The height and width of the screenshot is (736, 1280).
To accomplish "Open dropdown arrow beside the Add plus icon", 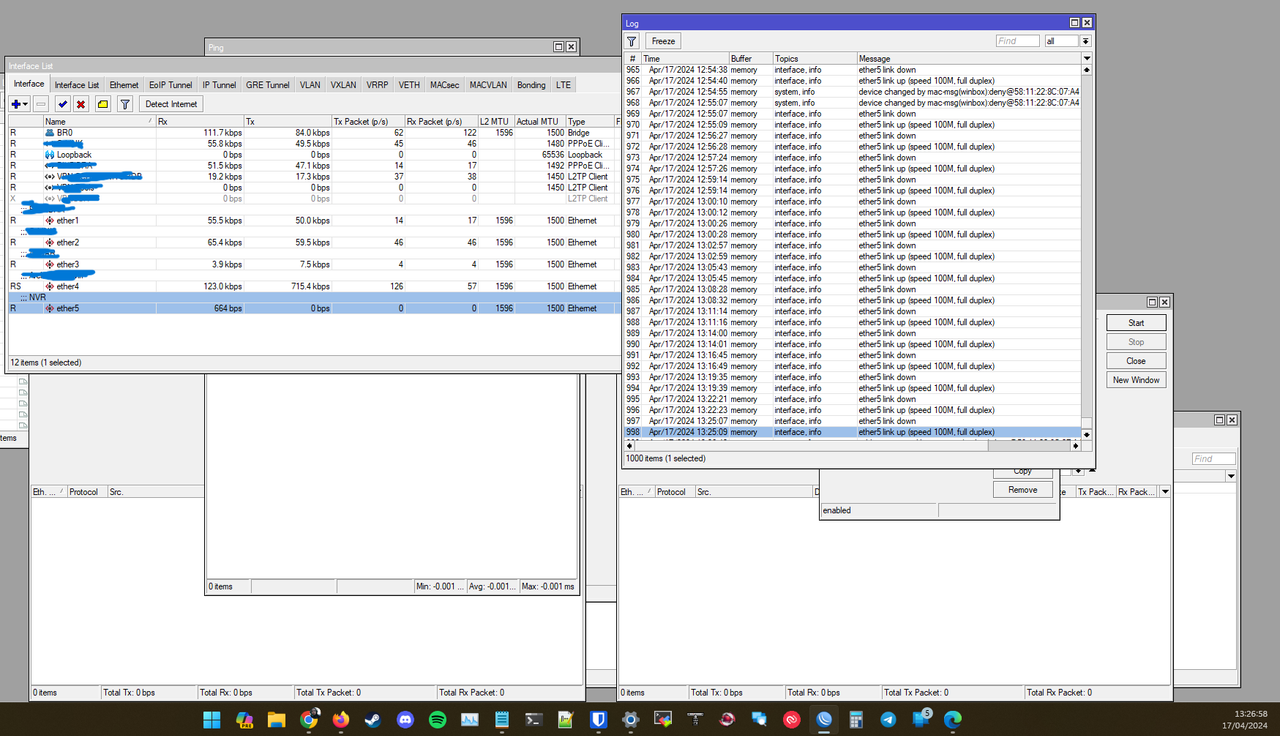I will 26,104.
